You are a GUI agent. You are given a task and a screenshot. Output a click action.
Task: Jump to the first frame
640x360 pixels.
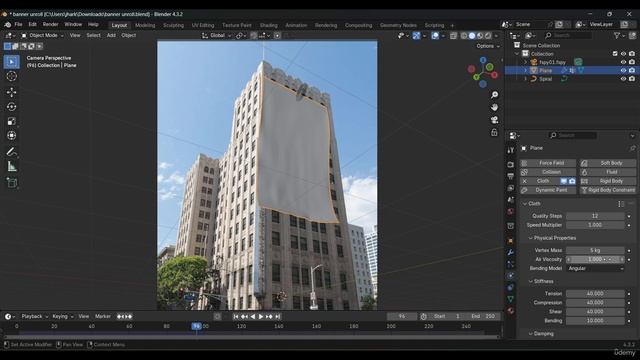pyautogui.click(x=236, y=316)
